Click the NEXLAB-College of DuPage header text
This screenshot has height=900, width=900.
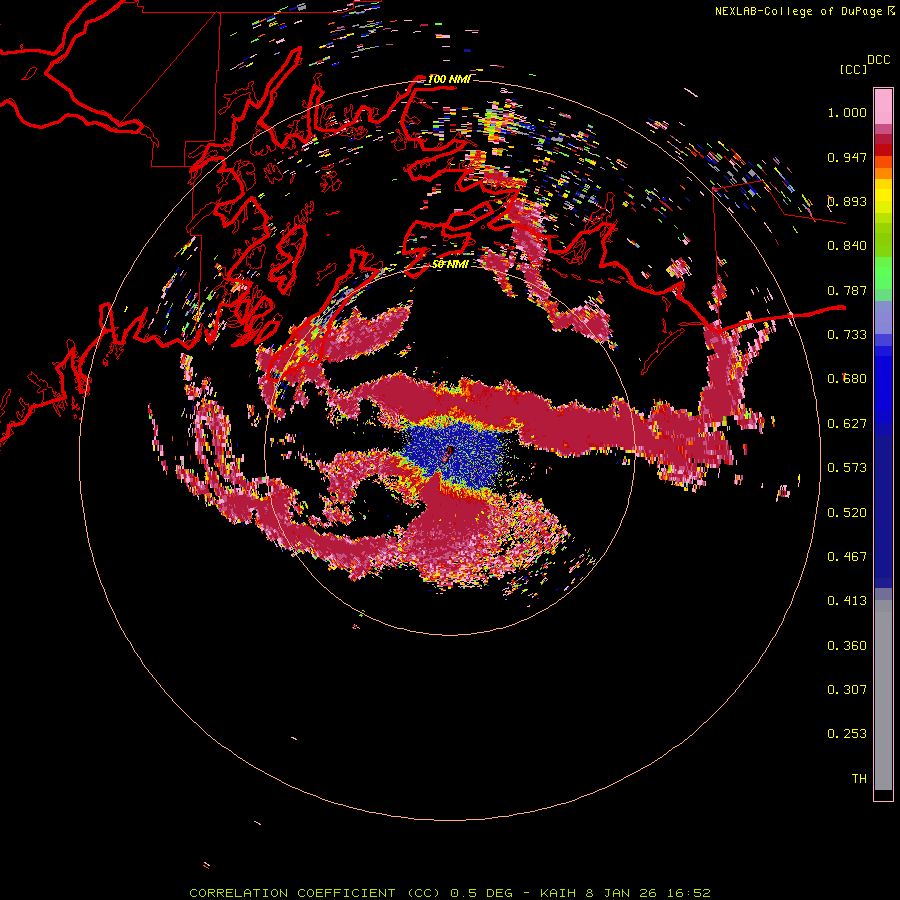click(805, 11)
